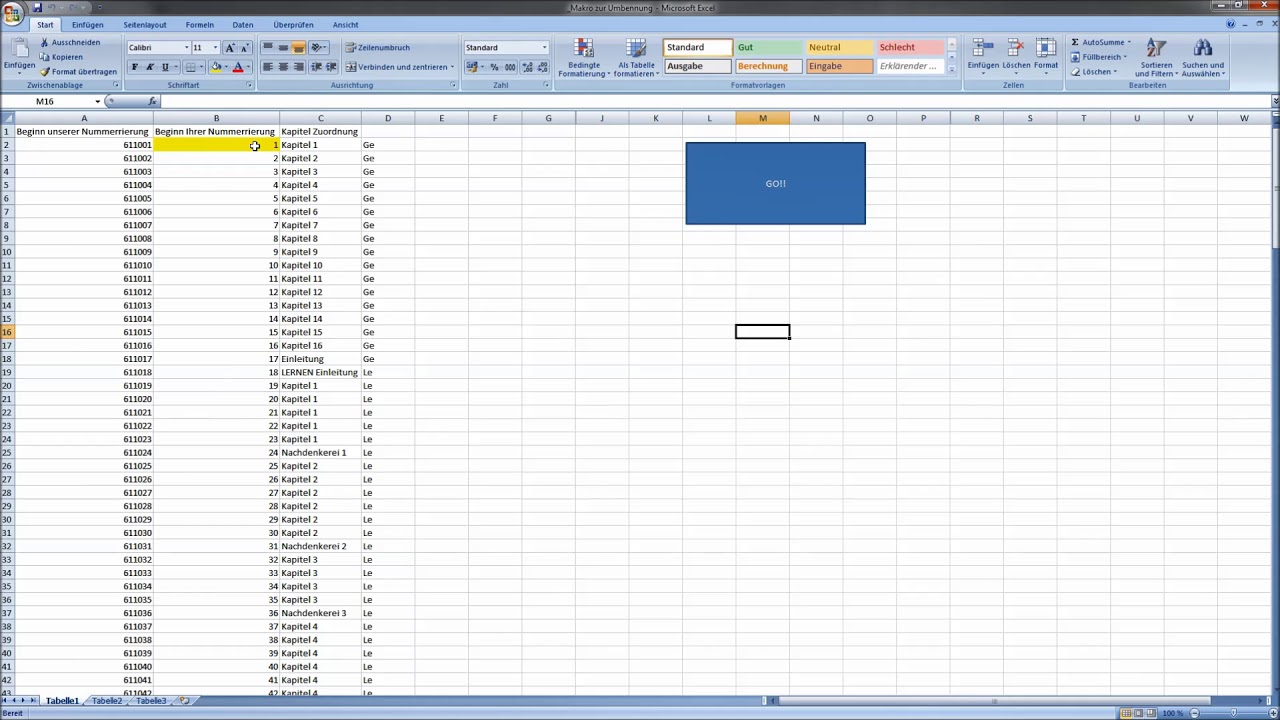Open the Excel help question mark
1280x720 pixels.
[1231, 24]
